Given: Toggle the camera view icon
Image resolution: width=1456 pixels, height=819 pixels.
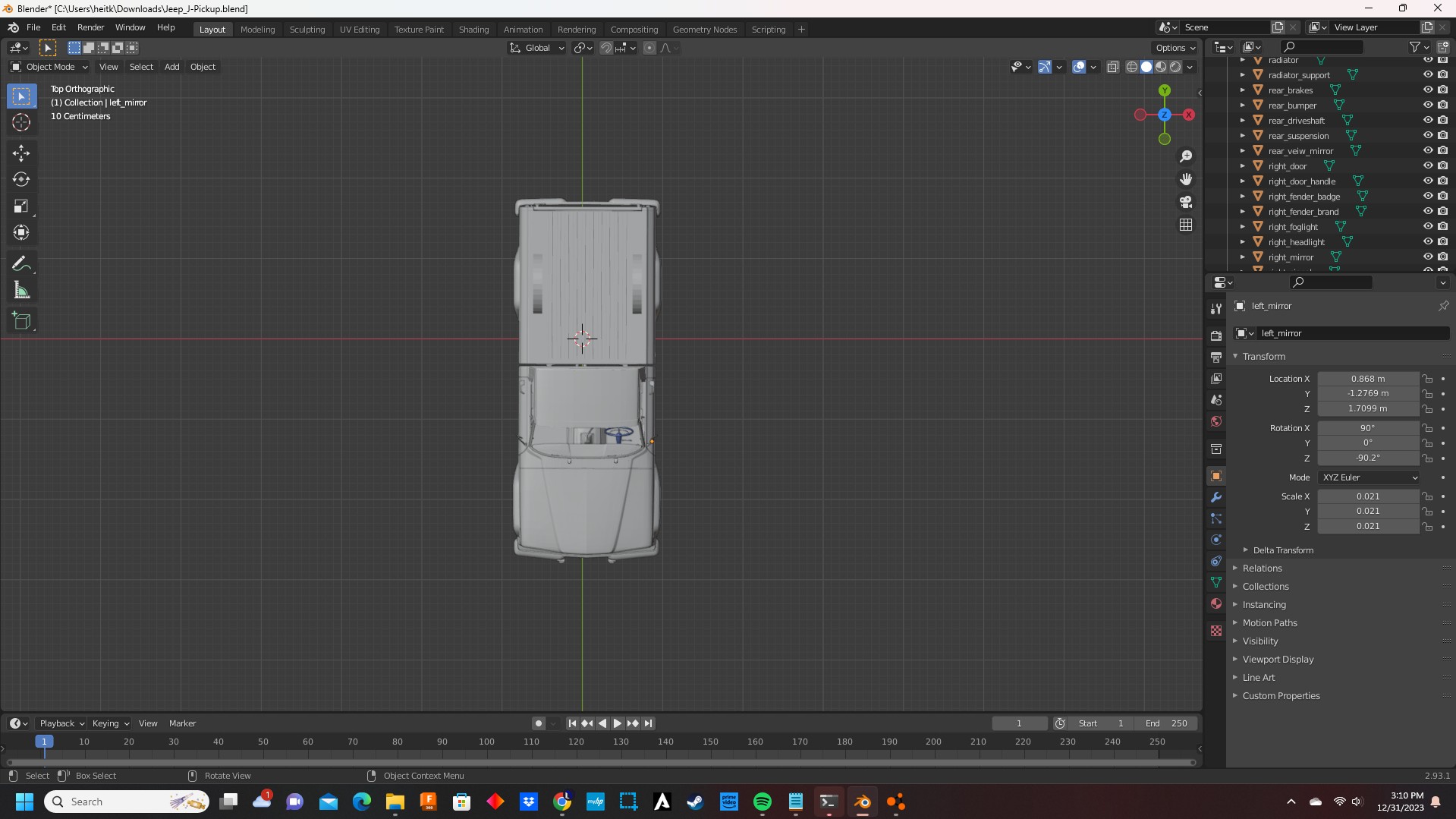Looking at the screenshot, I should click(1186, 202).
